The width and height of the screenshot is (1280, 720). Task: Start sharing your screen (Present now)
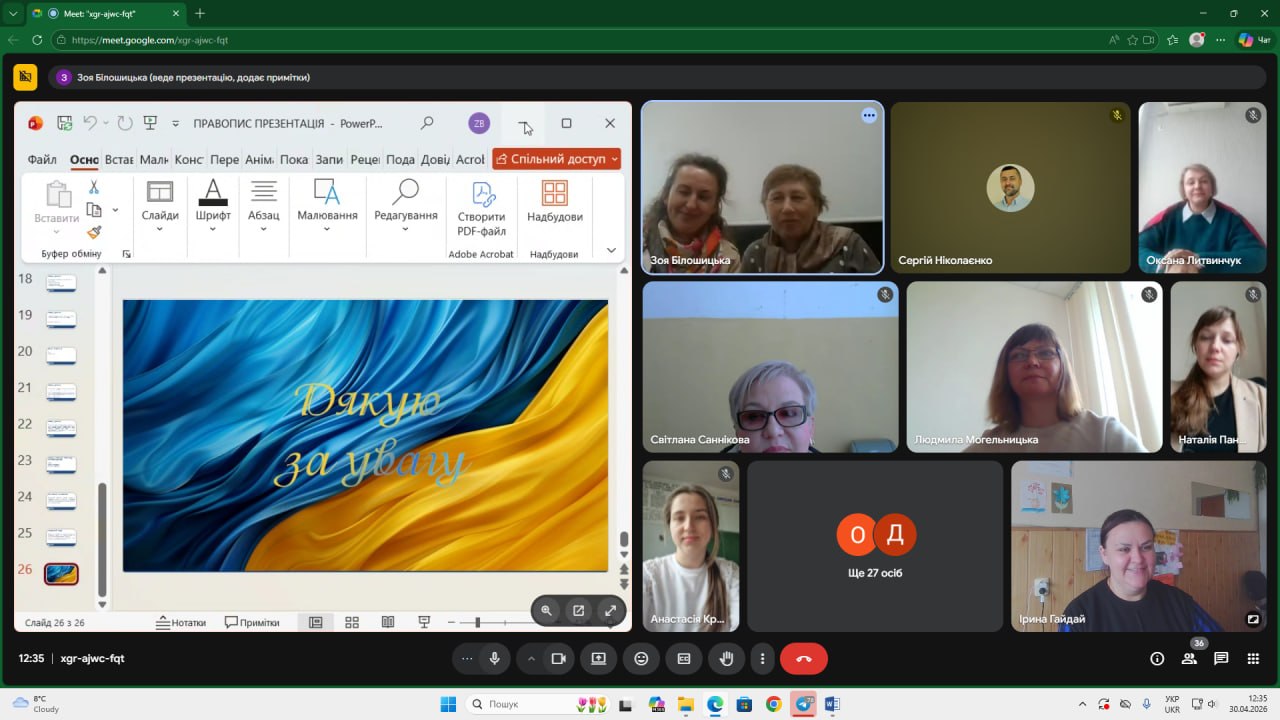point(598,658)
